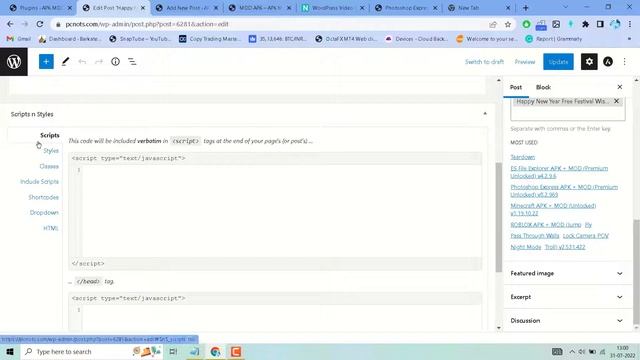Open Task View on the taskbar
The height and width of the screenshot is (360, 640).
click(x=173, y=351)
